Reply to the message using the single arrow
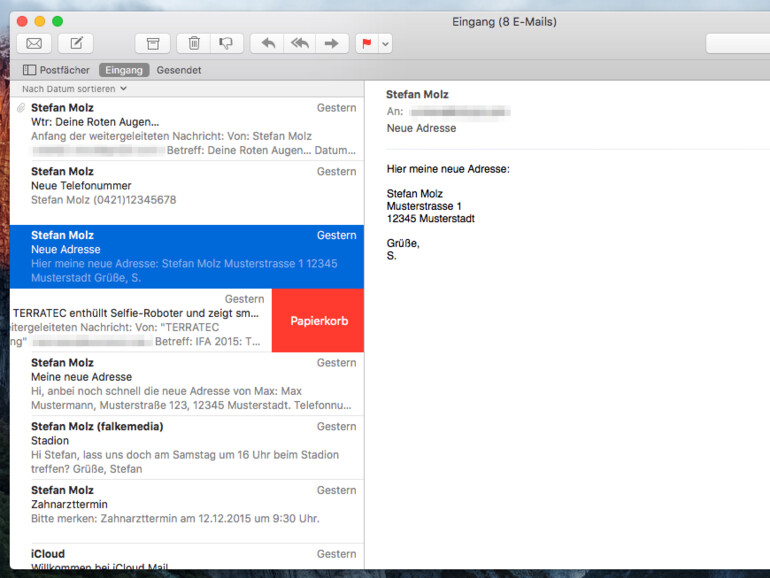770x578 pixels. (267, 43)
